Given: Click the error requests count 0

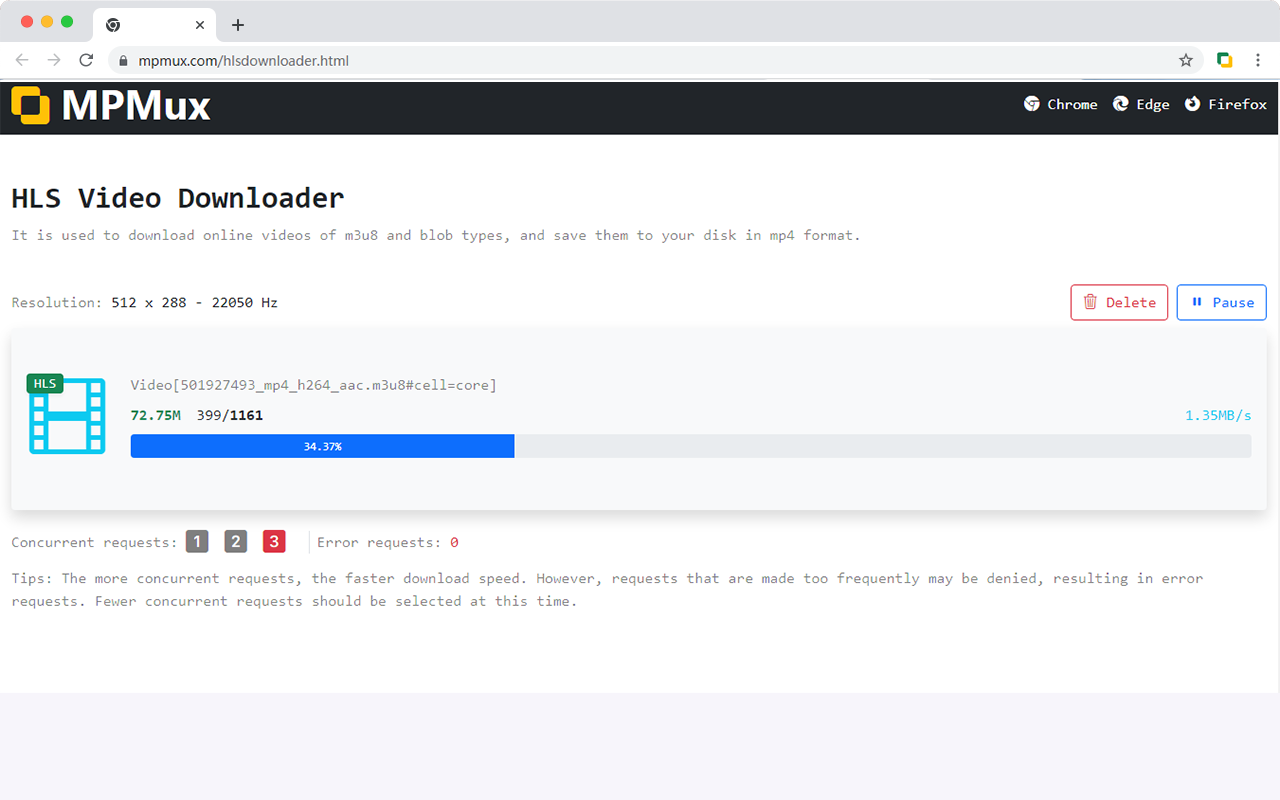Looking at the screenshot, I should click(x=454, y=542).
